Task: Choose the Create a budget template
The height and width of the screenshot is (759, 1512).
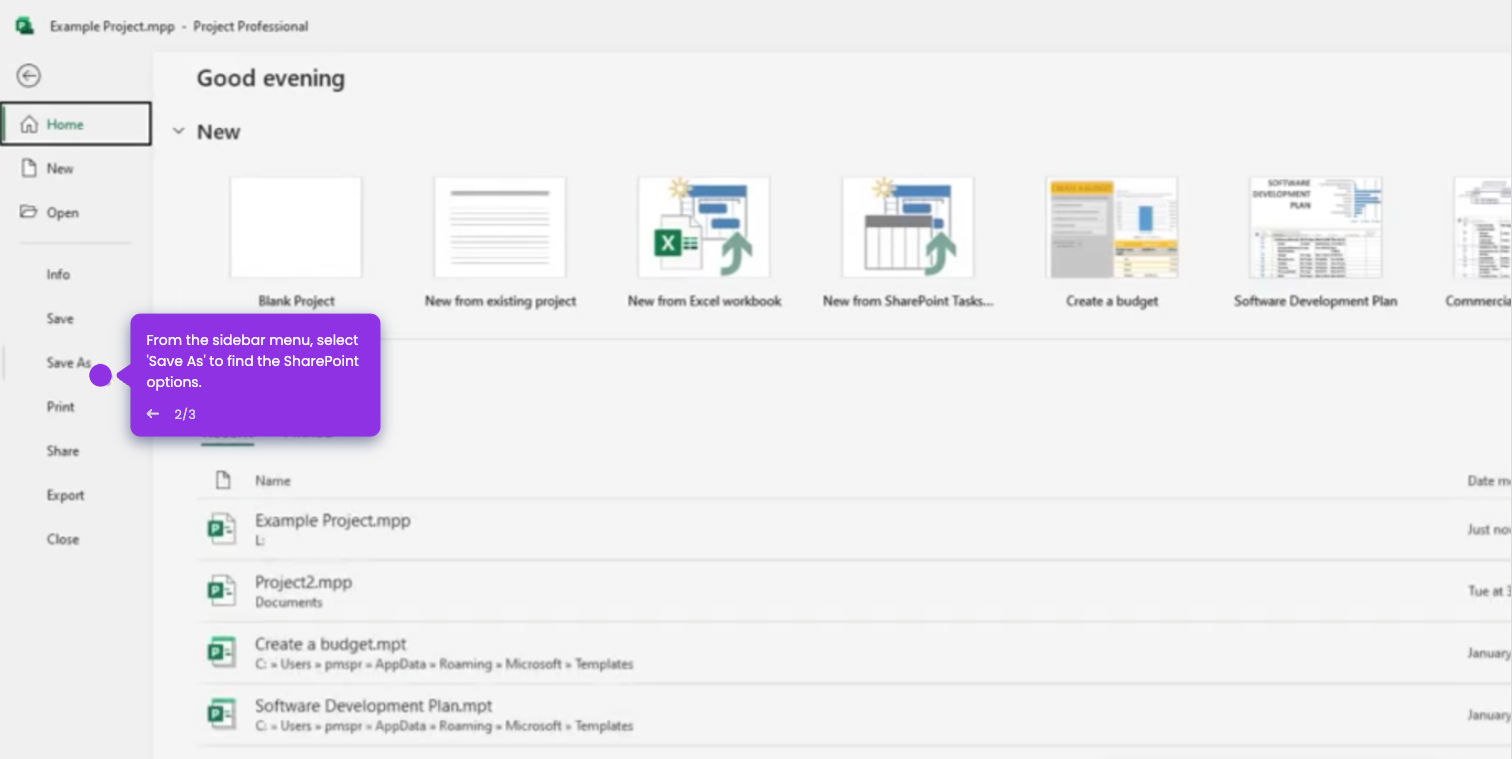Action: [1112, 227]
